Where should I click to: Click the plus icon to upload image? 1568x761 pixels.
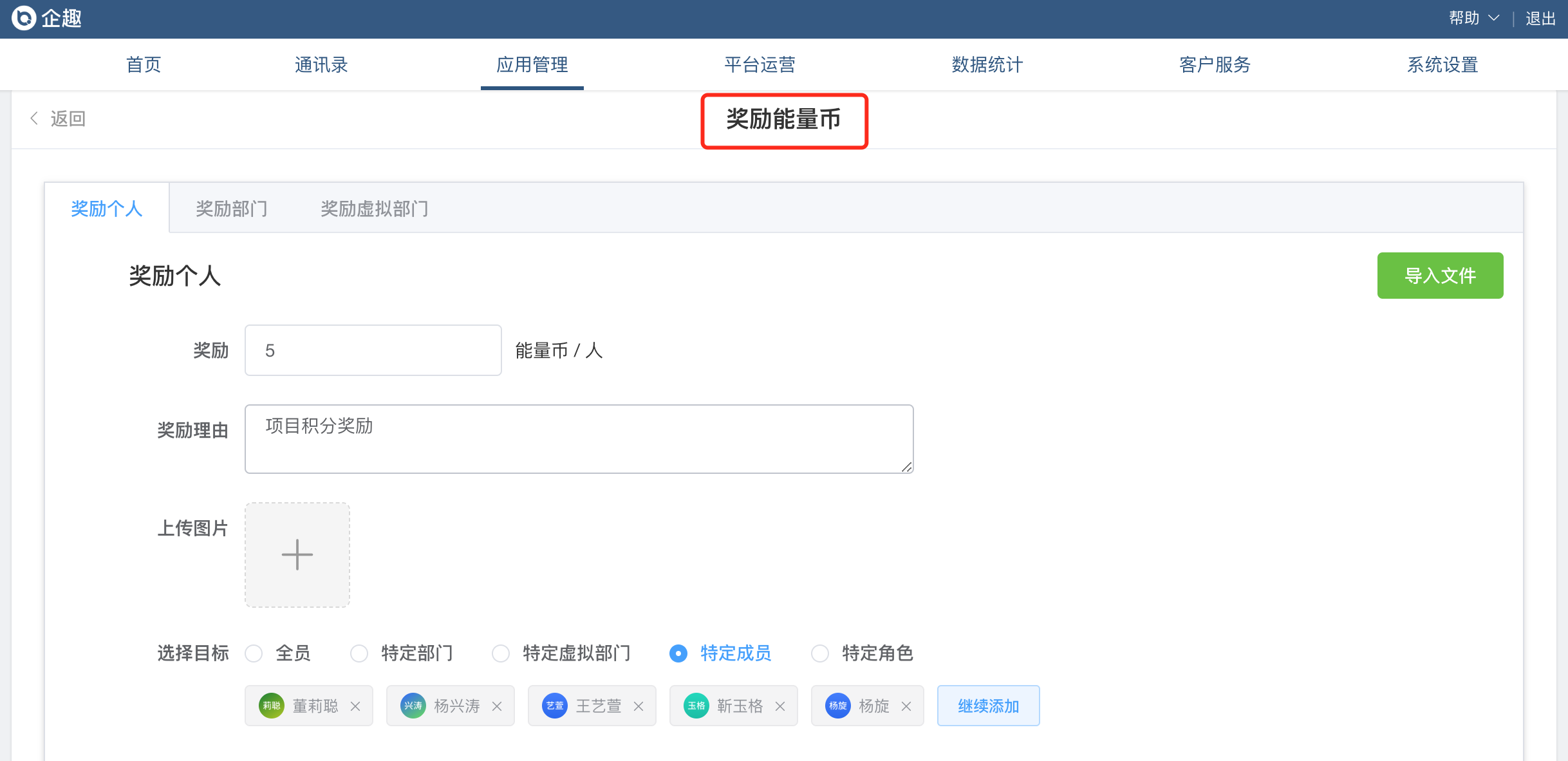297,554
